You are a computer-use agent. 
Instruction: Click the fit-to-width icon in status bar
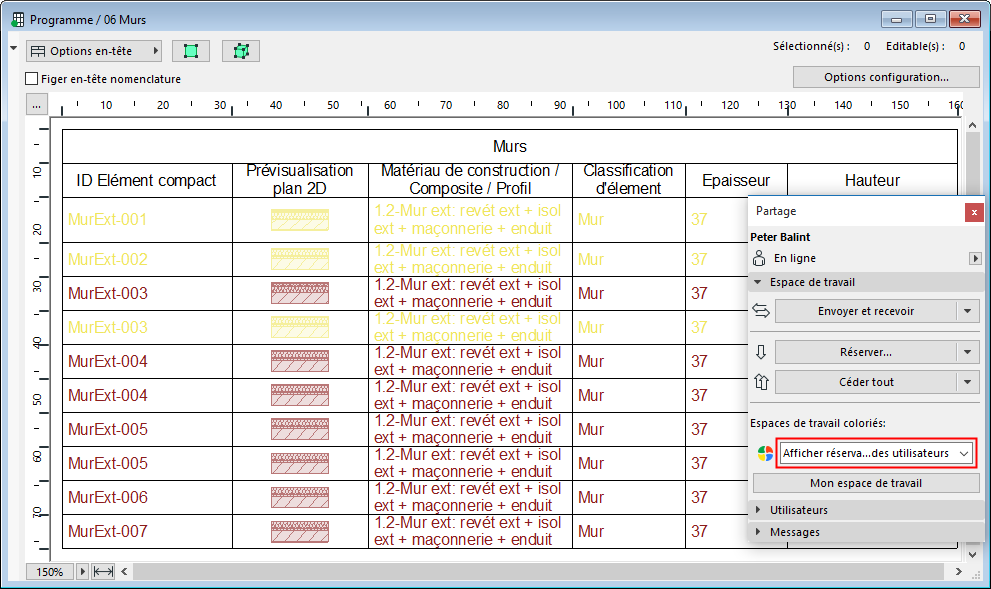103,571
